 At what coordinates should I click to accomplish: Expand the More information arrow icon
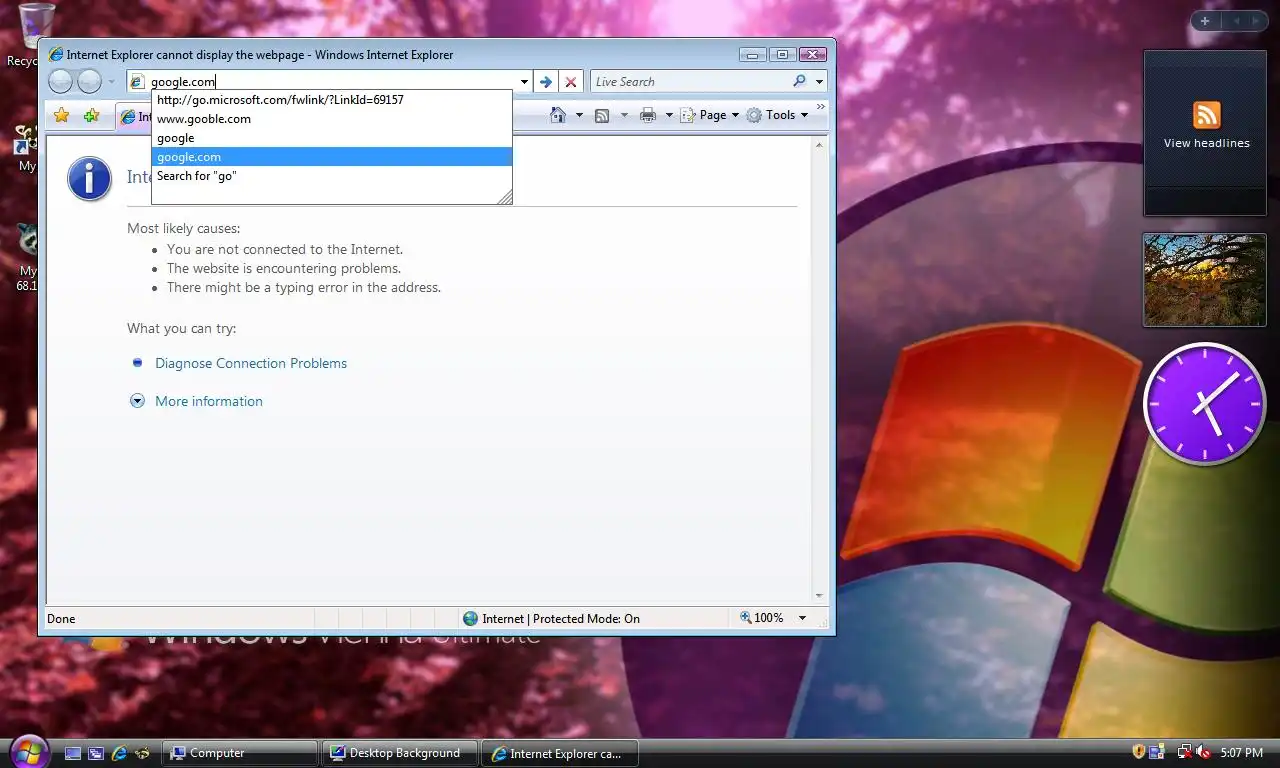(137, 401)
